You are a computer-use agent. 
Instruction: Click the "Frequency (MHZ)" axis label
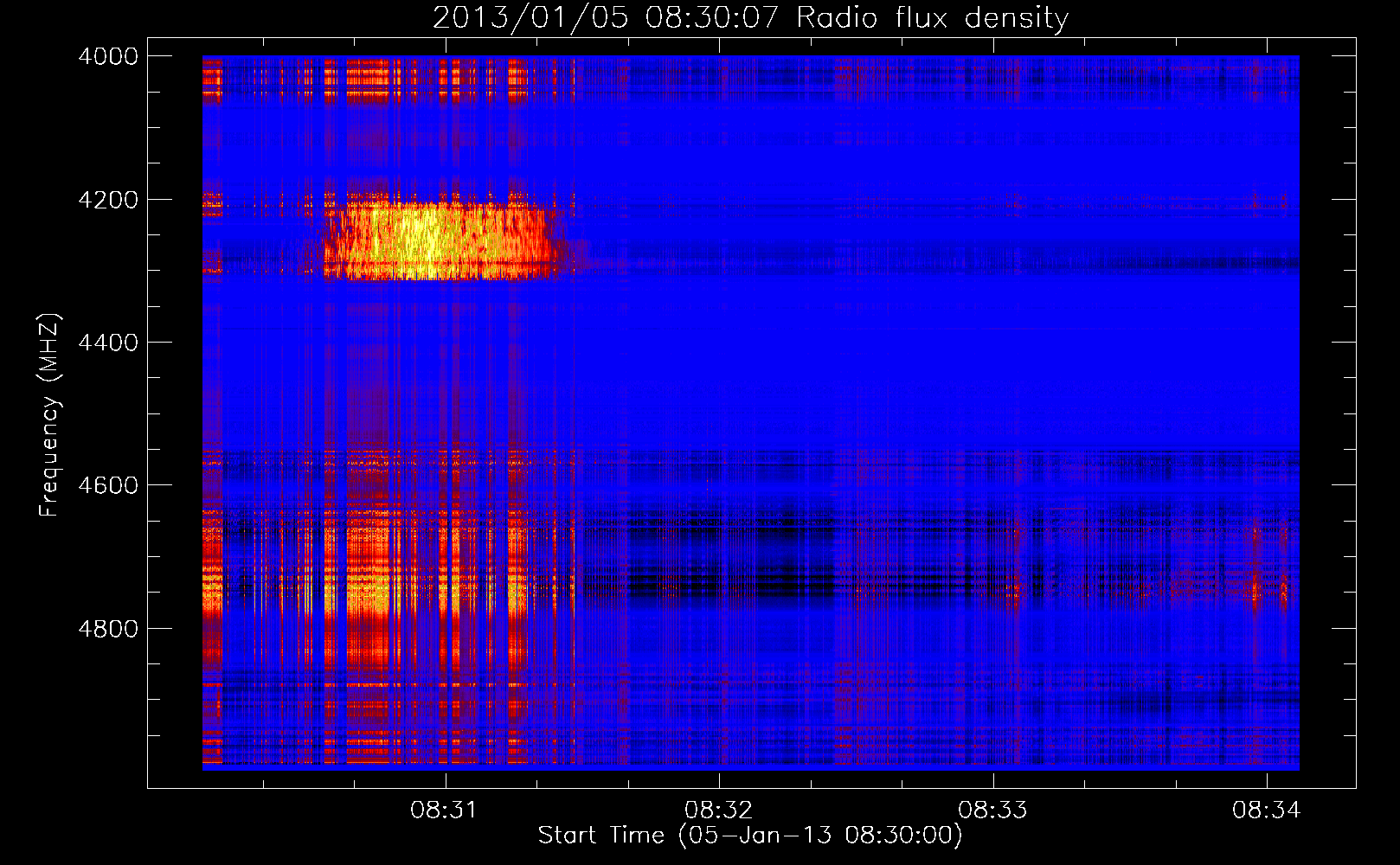pyautogui.click(x=50, y=415)
